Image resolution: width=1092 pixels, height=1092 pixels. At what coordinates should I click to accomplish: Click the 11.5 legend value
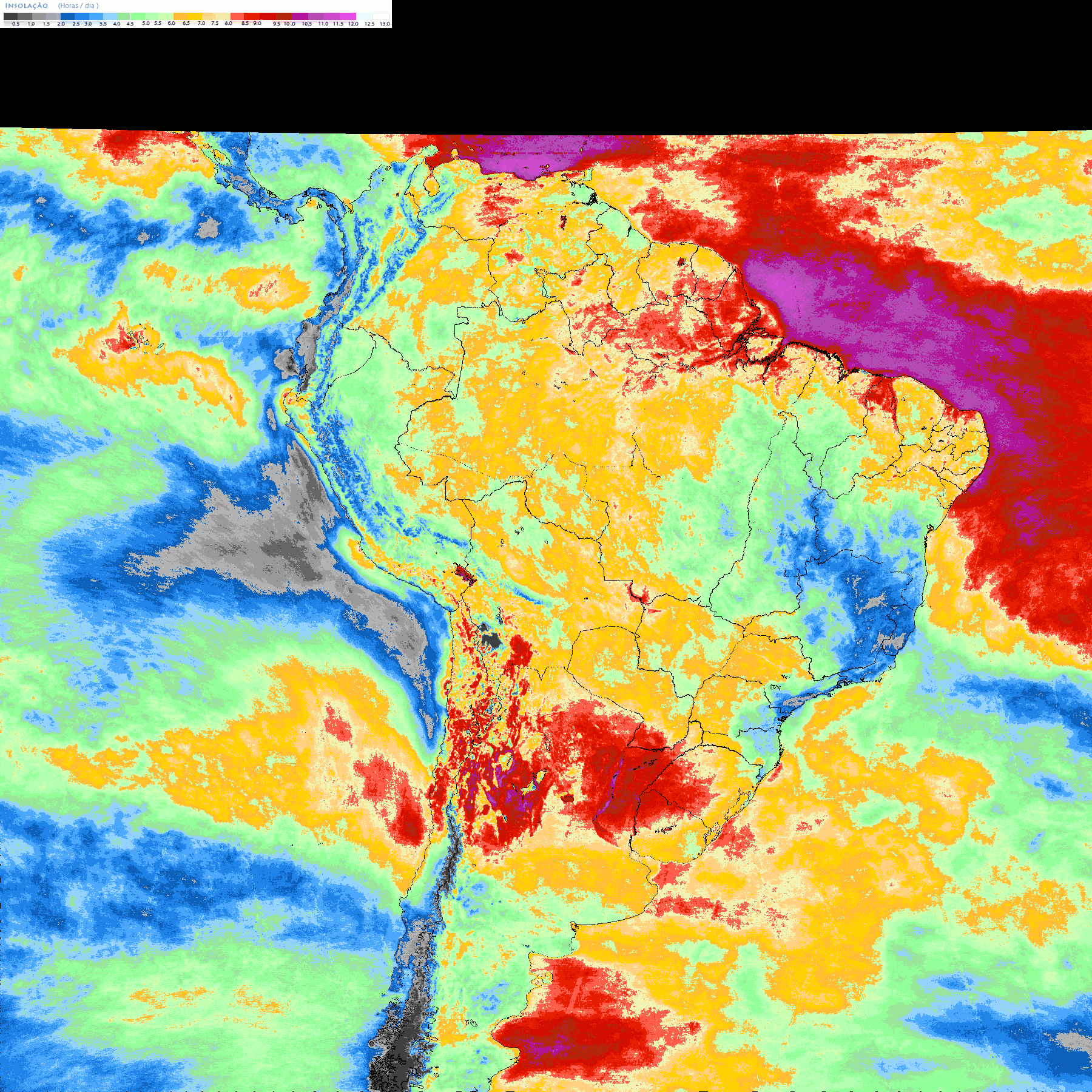(x=339, y=24)
